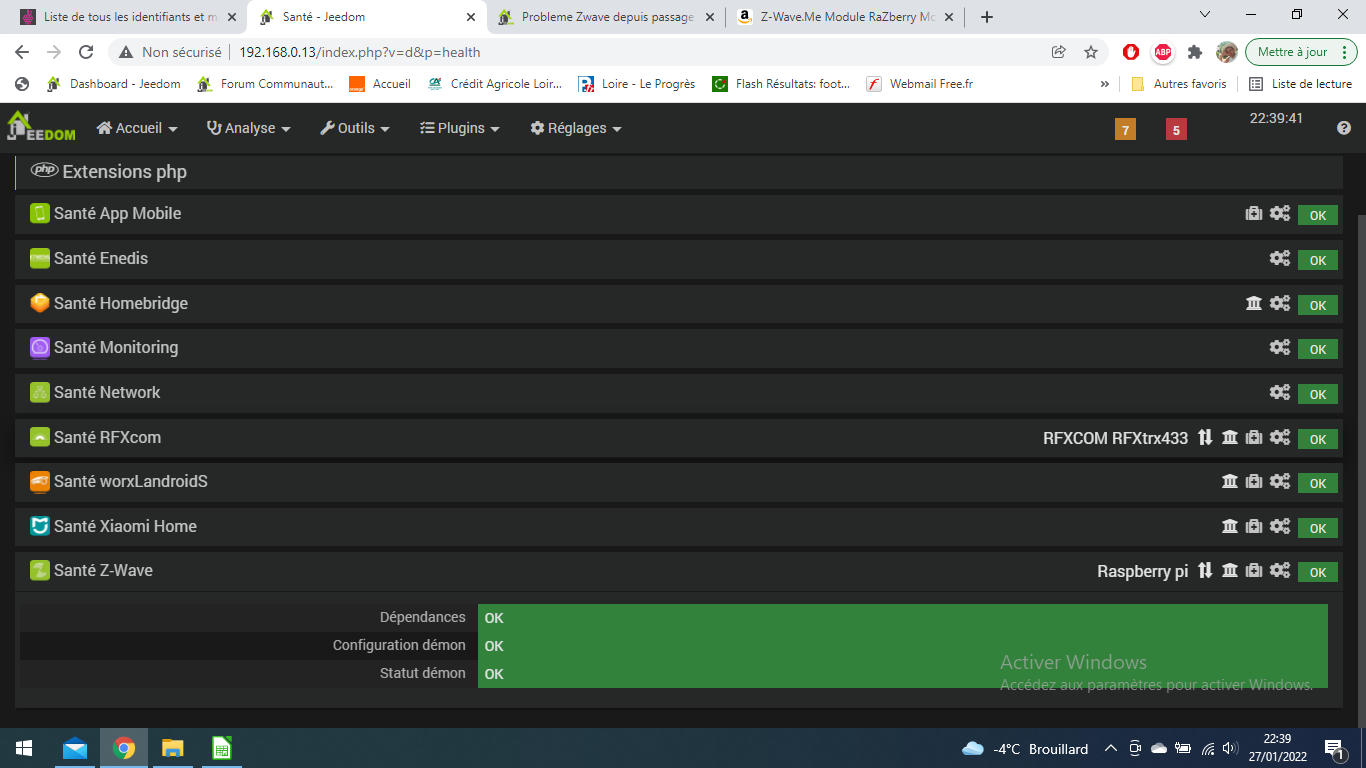Click the bank building icon on Santé worxLandroidS row
The width and height of the screenshot is (1366, 768).
tap(1230, 481)
